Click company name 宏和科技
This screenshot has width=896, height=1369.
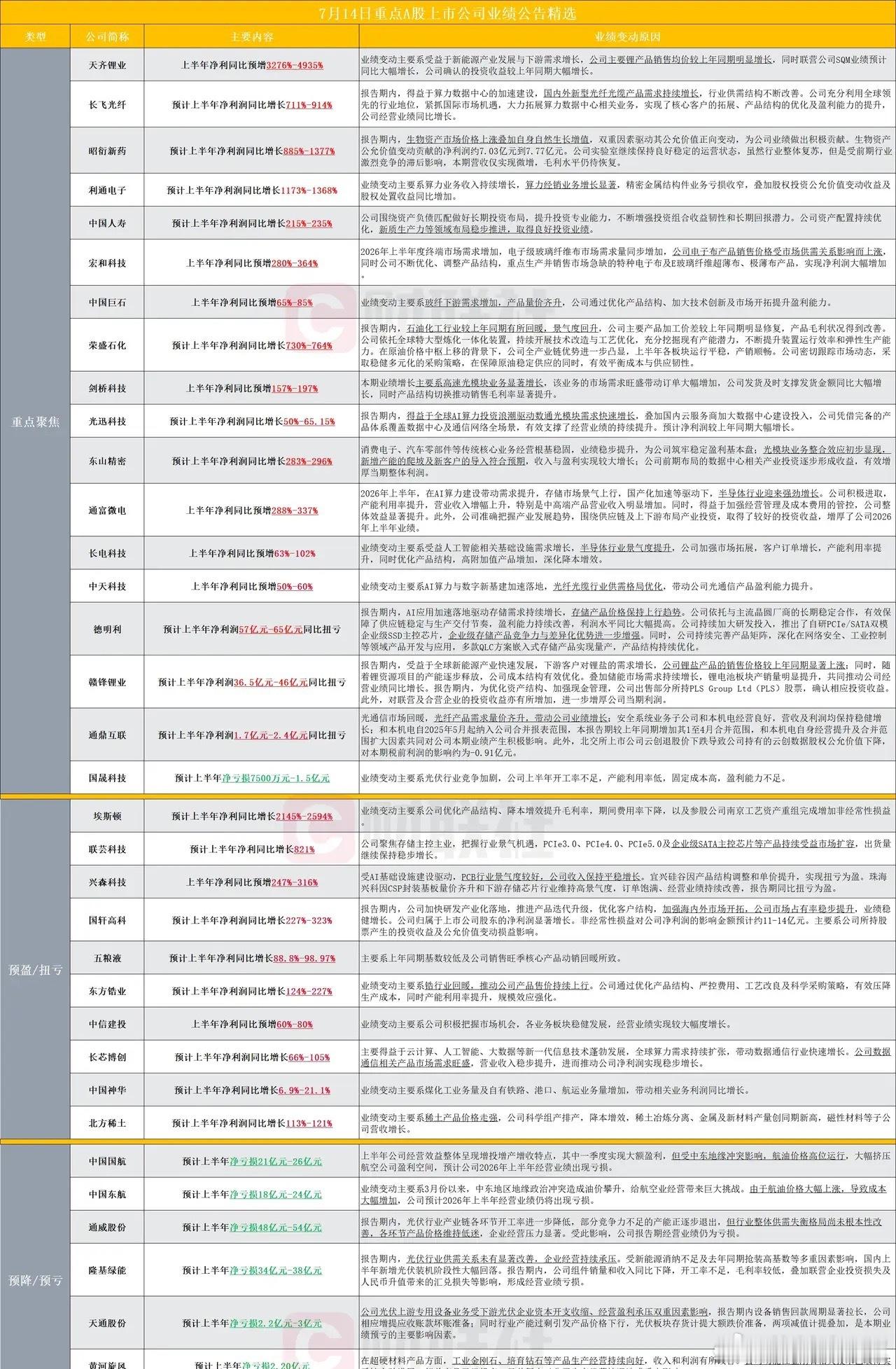pyautogui.click(x=107, y=263)
